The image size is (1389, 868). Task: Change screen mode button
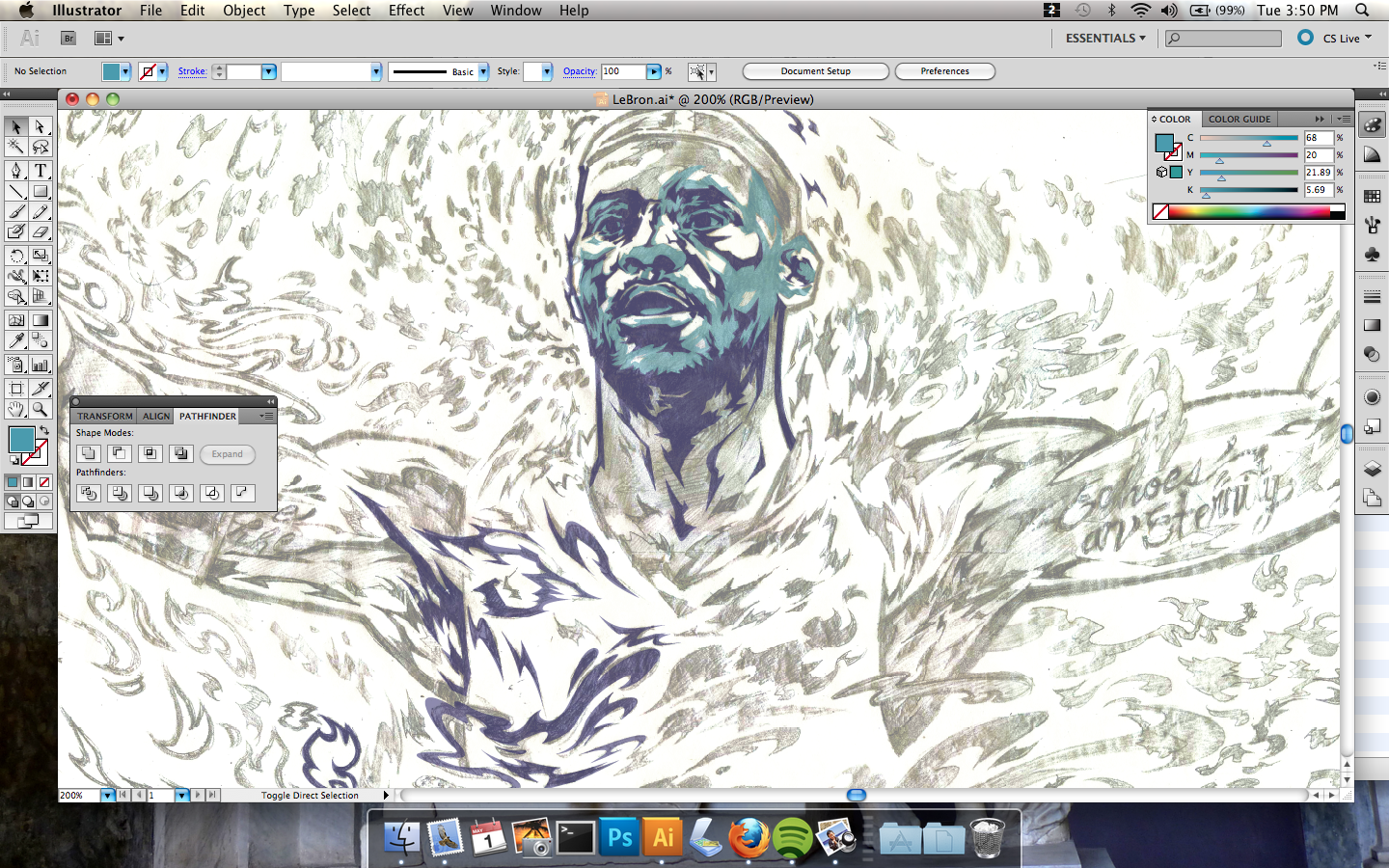coord(28,521)
